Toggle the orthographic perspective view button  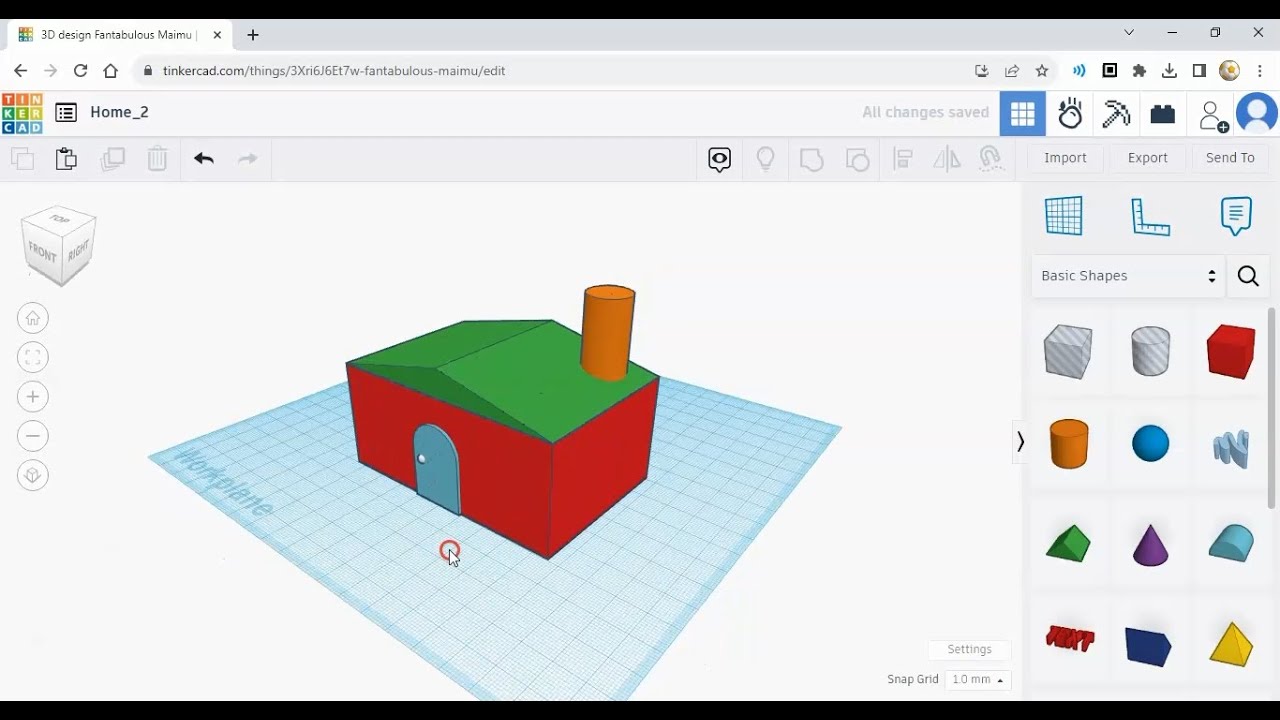(32, 475)
